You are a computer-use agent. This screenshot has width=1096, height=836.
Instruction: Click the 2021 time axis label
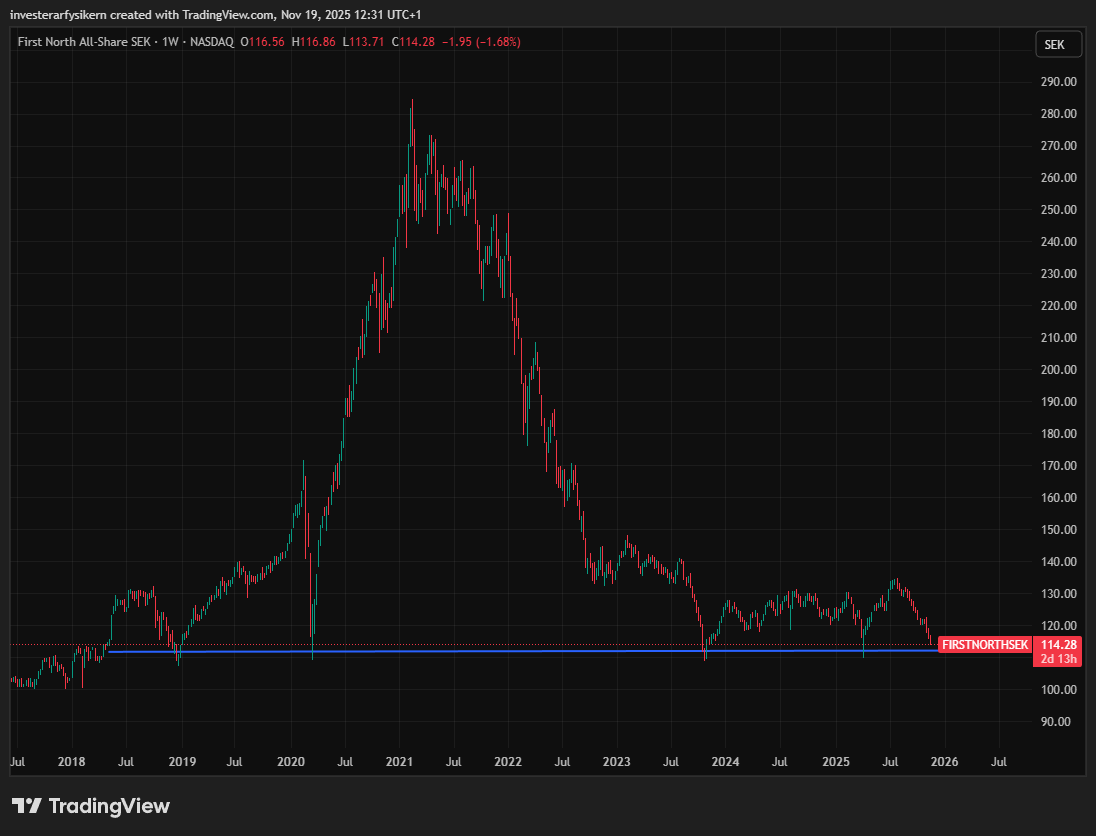(x=399, y=762)
